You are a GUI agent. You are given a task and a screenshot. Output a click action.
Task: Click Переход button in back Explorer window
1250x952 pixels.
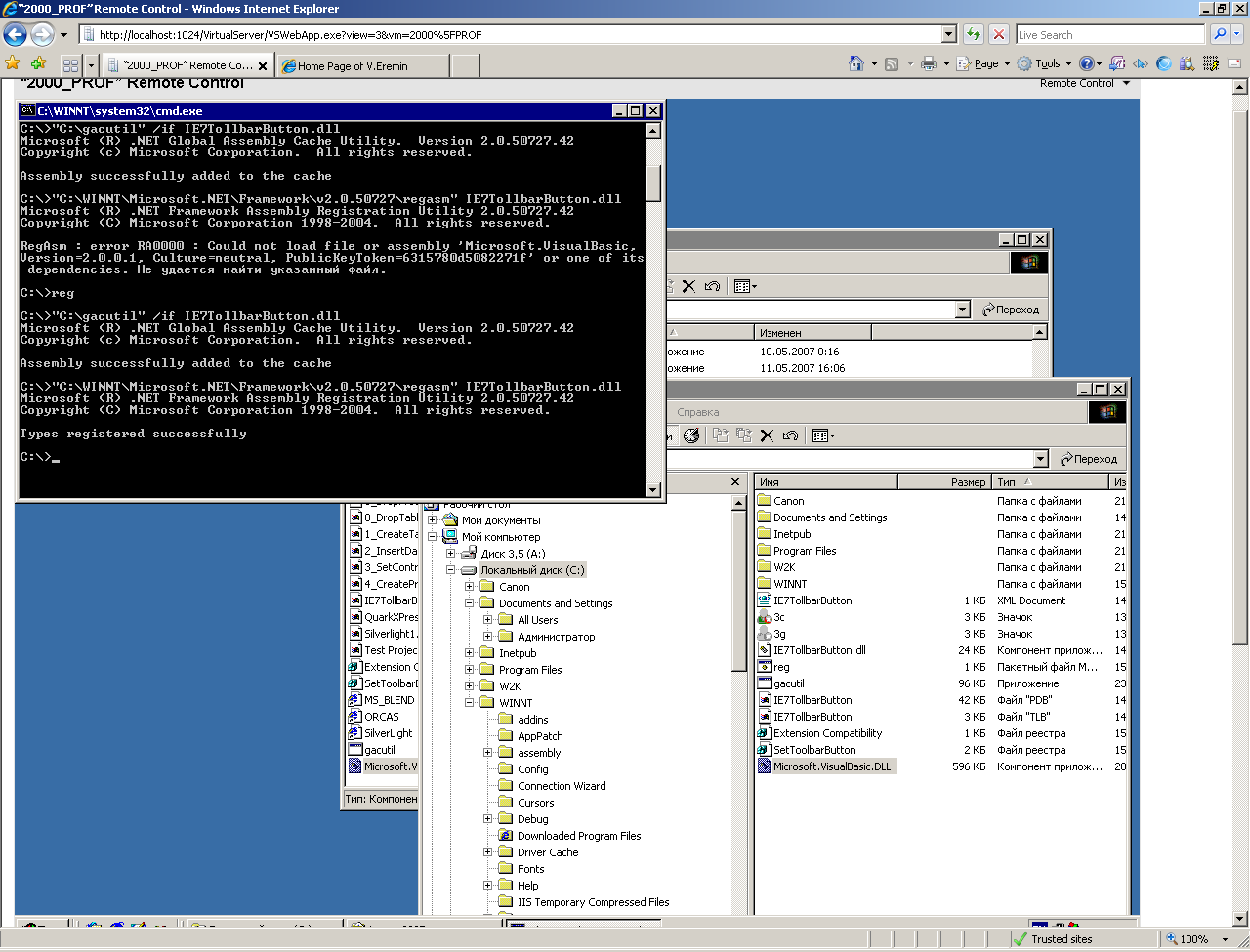coord(1011,310)
